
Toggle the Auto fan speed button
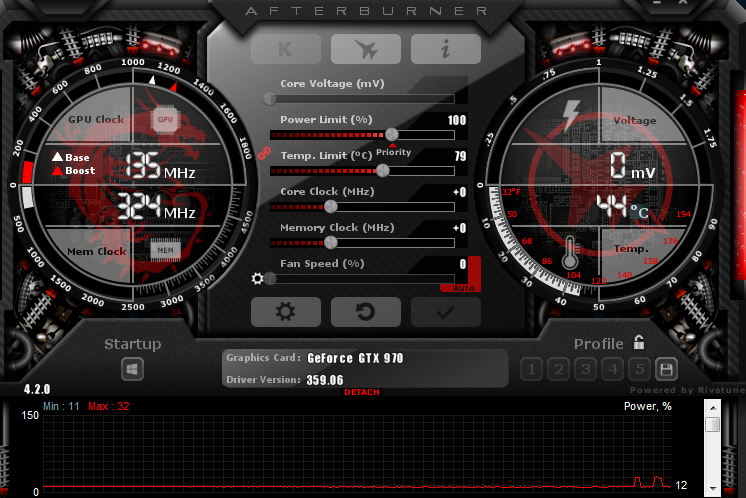click(x=463, y=288)
